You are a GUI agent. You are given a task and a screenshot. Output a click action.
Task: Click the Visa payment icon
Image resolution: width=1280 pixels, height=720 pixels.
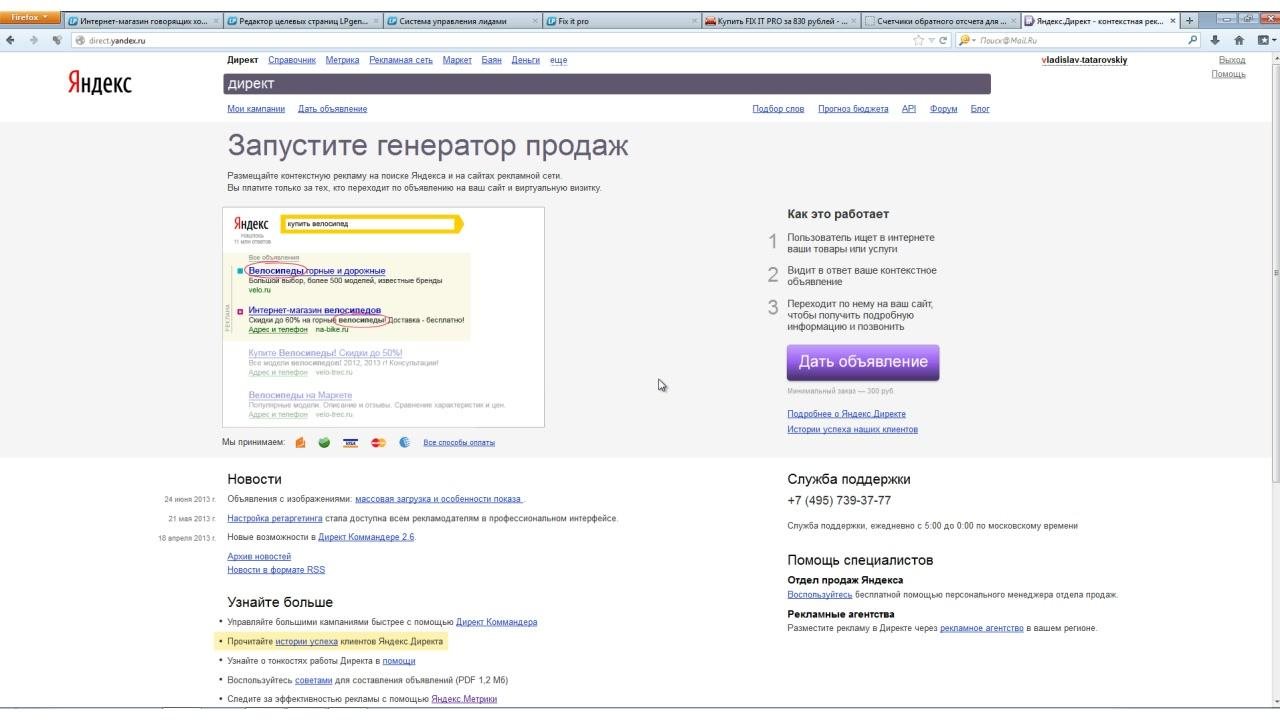click(x=350, y=442)
